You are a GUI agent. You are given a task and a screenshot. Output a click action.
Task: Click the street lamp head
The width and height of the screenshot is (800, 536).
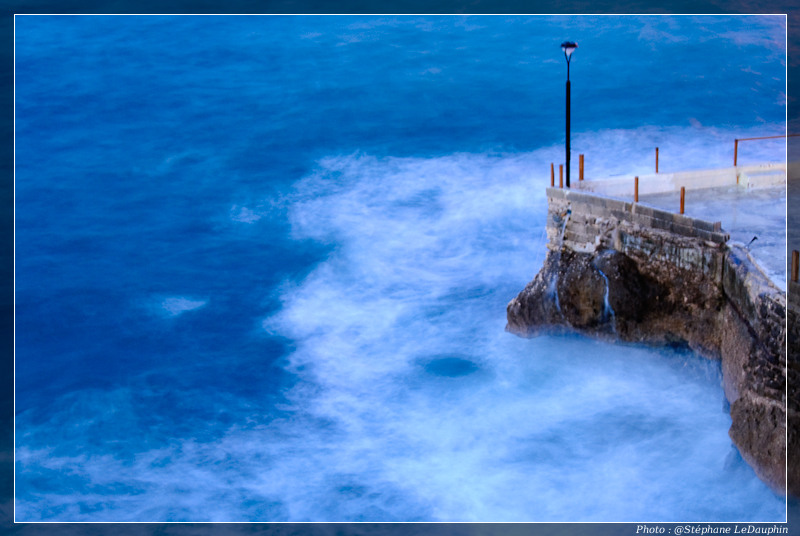point(568,47)
